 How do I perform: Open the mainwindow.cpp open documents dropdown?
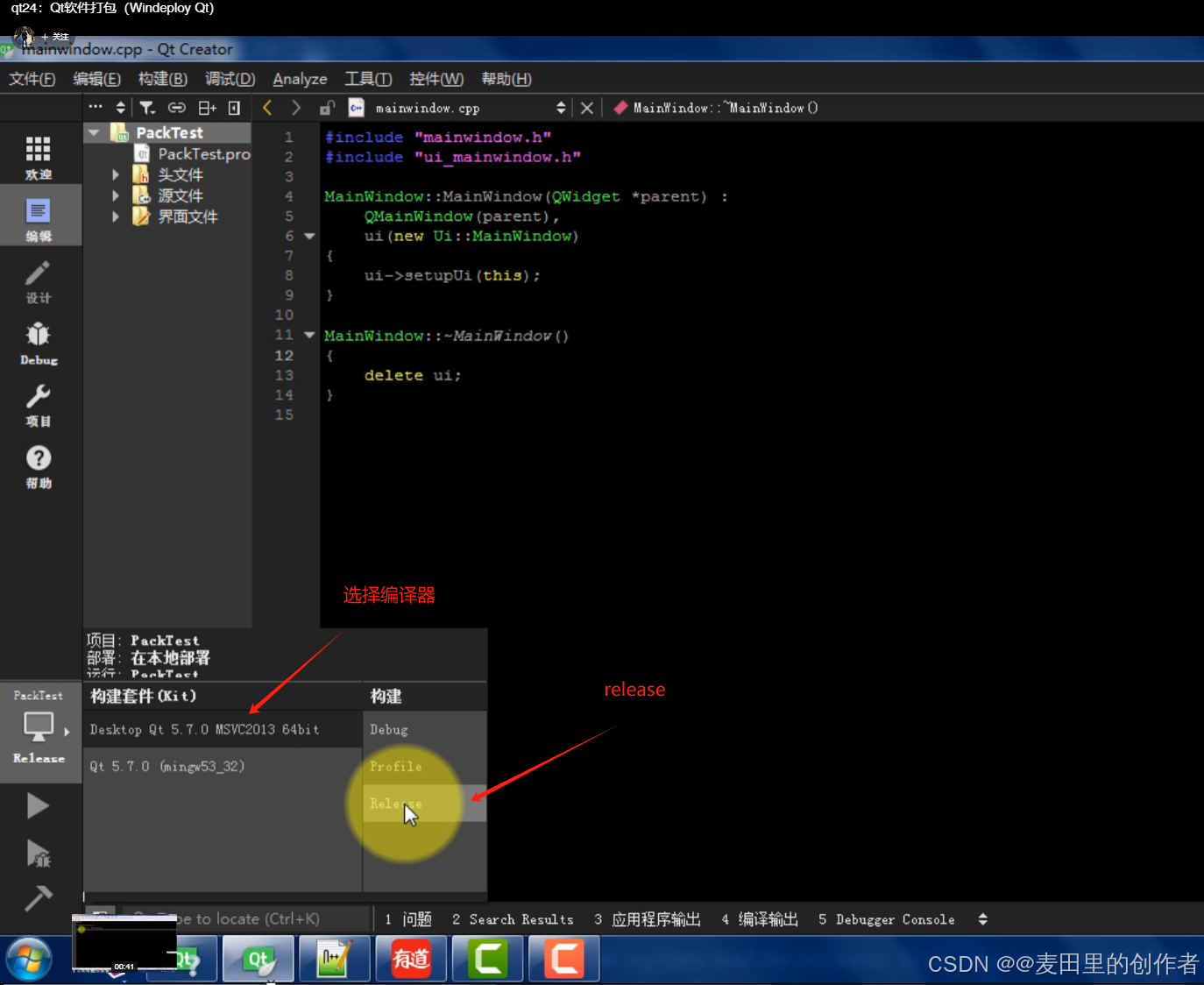point(561,108)
